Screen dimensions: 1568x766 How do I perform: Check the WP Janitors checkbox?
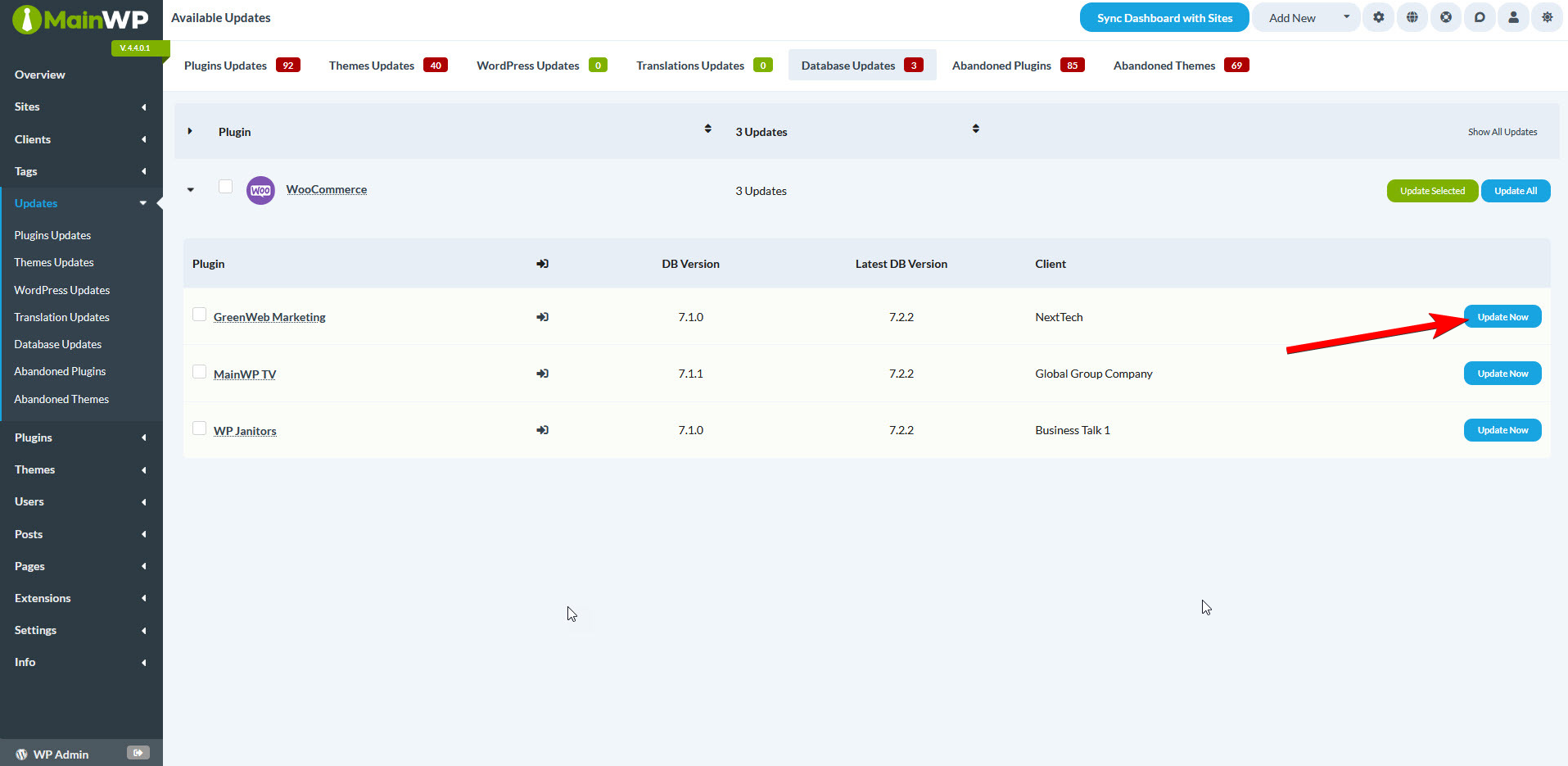[x=199, y=428]
